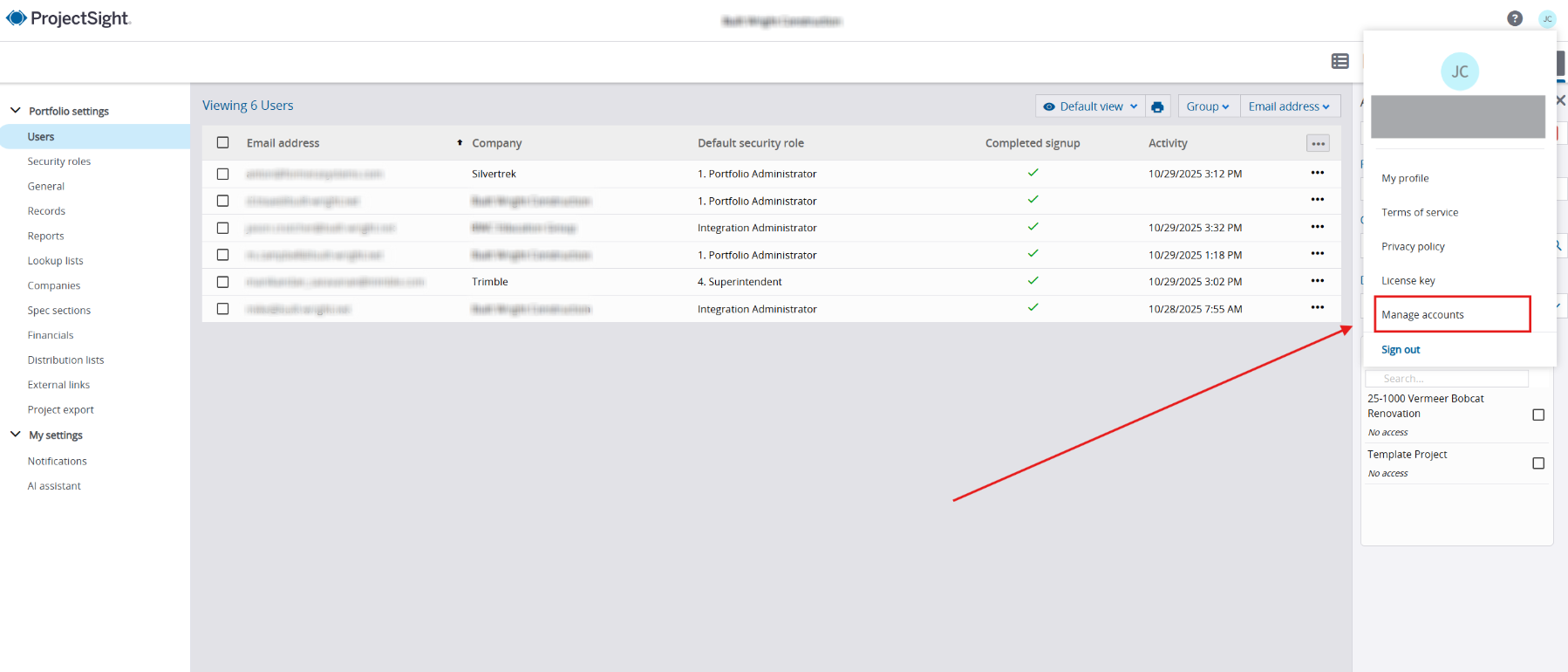
Task: Select checkbox for 10/29/2025 1:18 PM row
Action: pyautogui.click(x=223, y=255)
